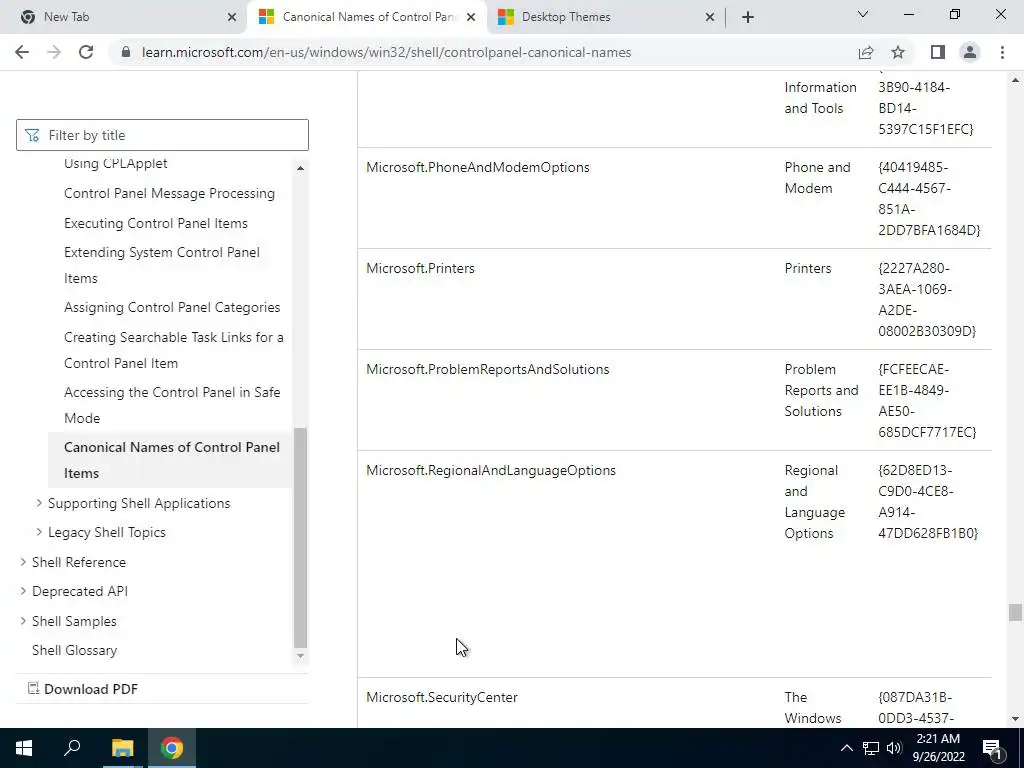Focus the Filter by title field
Viewport: 1024px width, 768px height.
[162, 135]
